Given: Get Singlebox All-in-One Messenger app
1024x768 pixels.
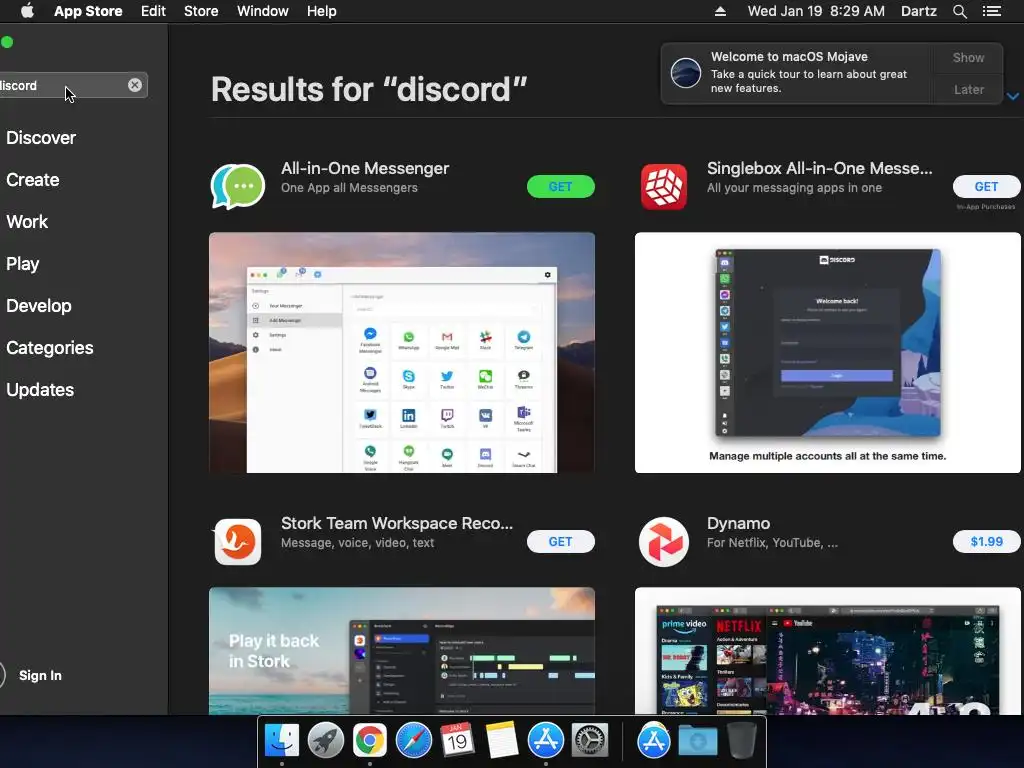Looking at the screenshot, I should pyautogui.click(x=986, y=187).
